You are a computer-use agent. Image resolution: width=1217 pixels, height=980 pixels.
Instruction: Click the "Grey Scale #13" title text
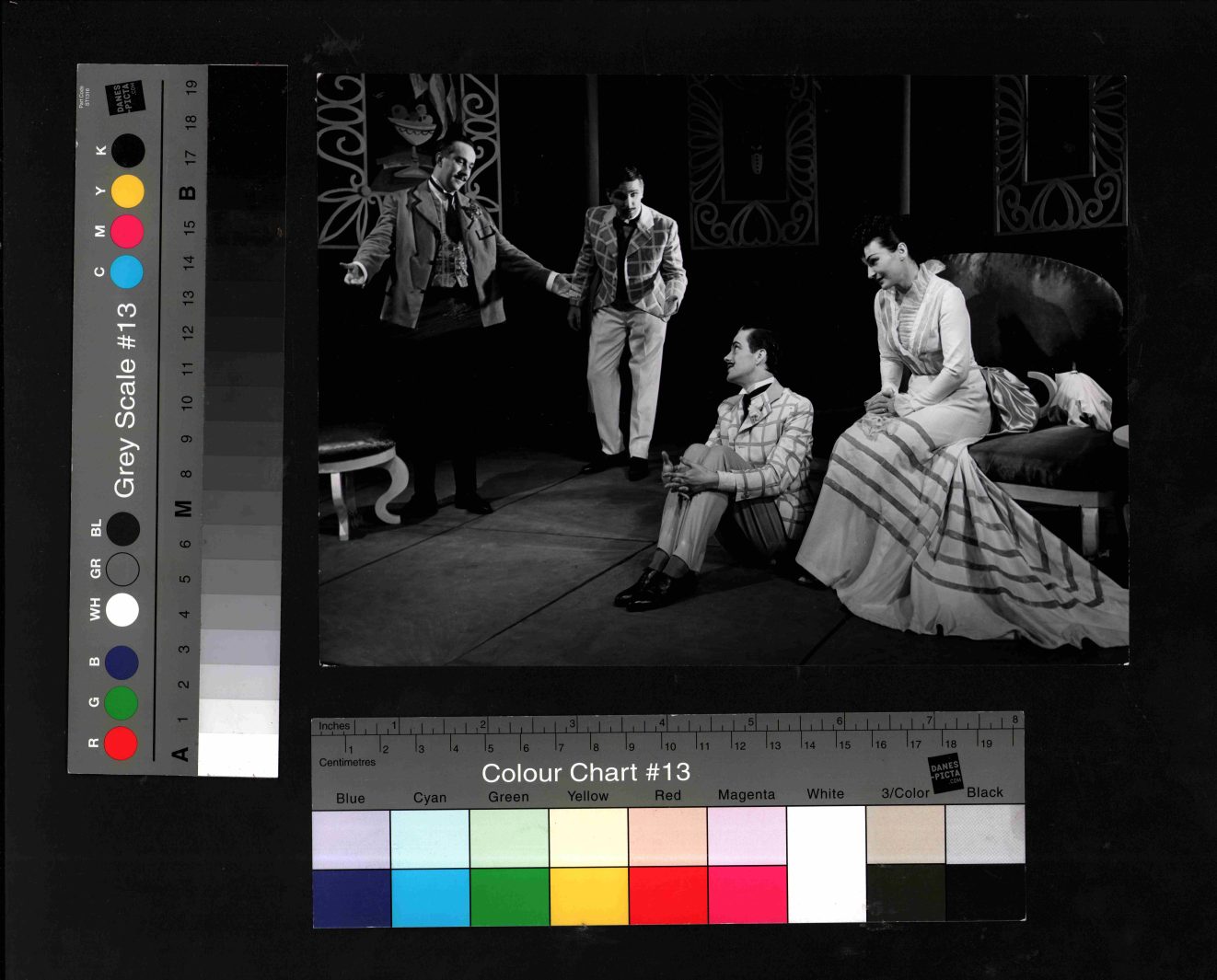pyautogui.click(x=125, y=400)
